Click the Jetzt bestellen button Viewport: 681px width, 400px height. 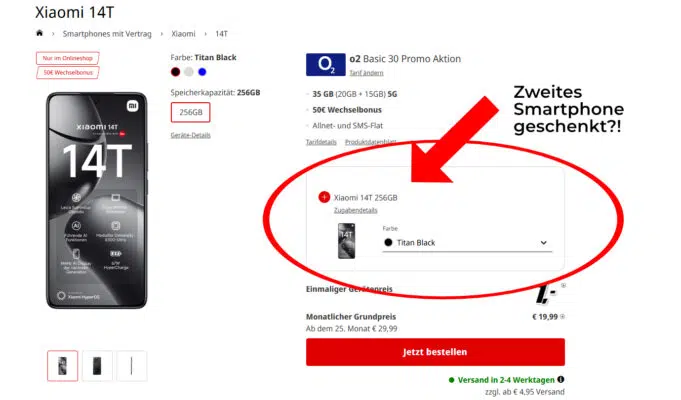[435, 352]
